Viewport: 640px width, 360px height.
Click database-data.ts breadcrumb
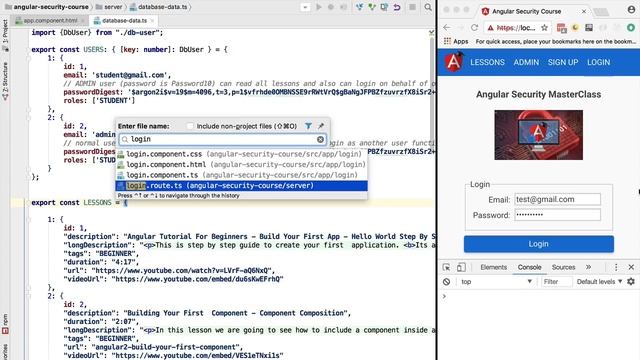(158, 7)
